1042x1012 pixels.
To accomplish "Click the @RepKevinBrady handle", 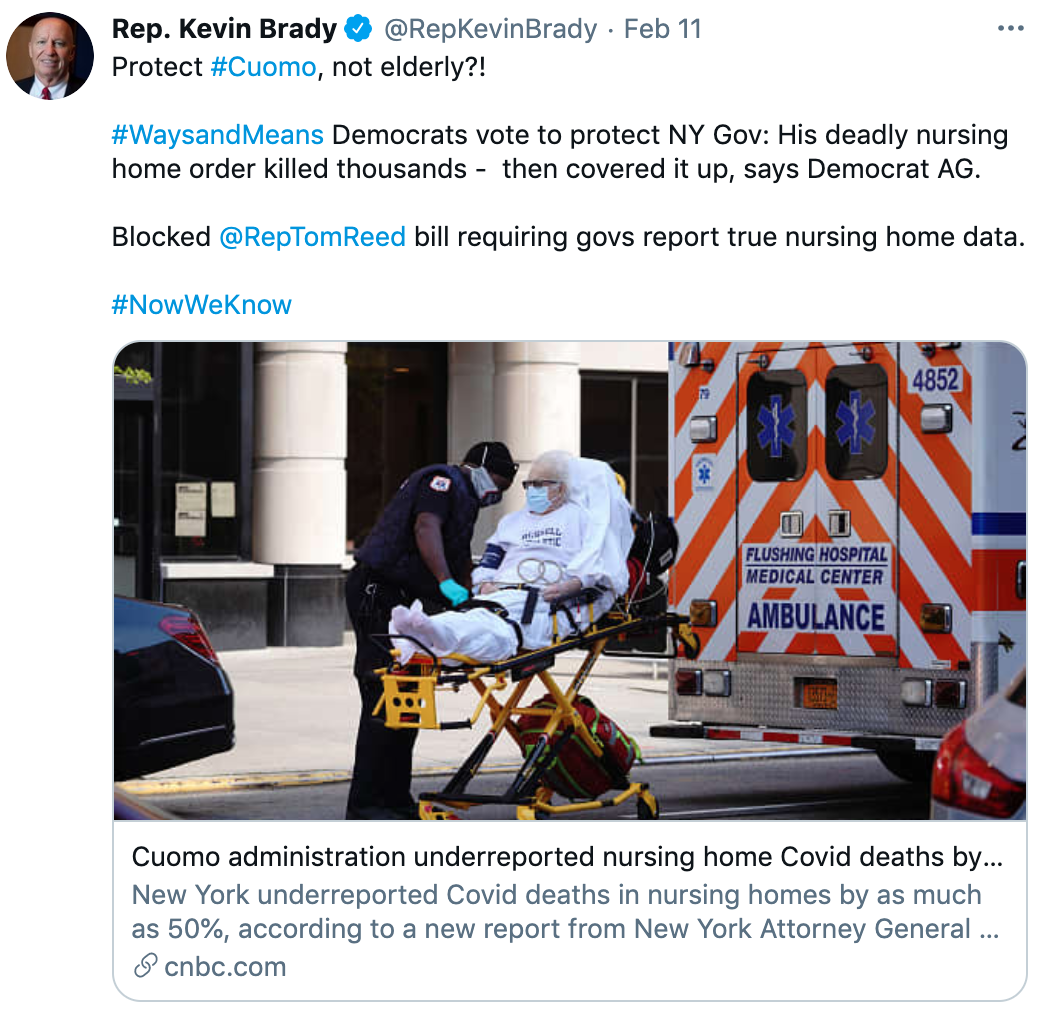I will pos(490,29).
